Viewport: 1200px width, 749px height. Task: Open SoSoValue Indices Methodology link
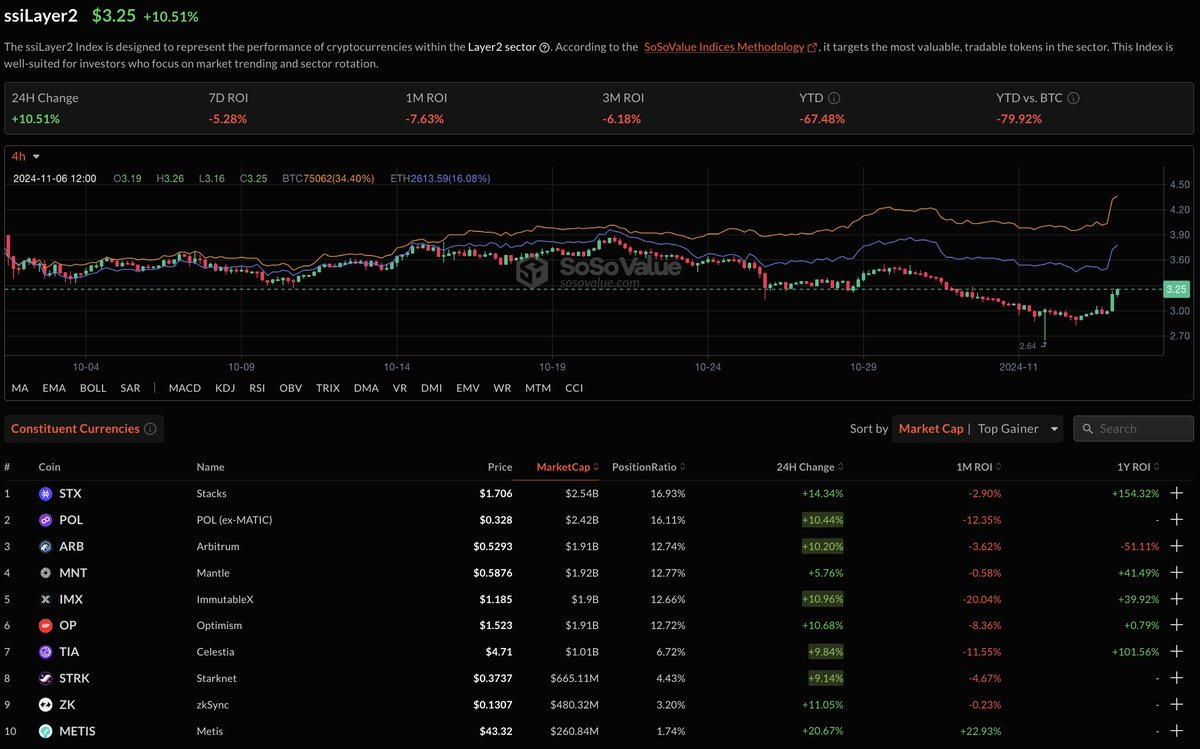pyautogui.click(x=731, y=47)
